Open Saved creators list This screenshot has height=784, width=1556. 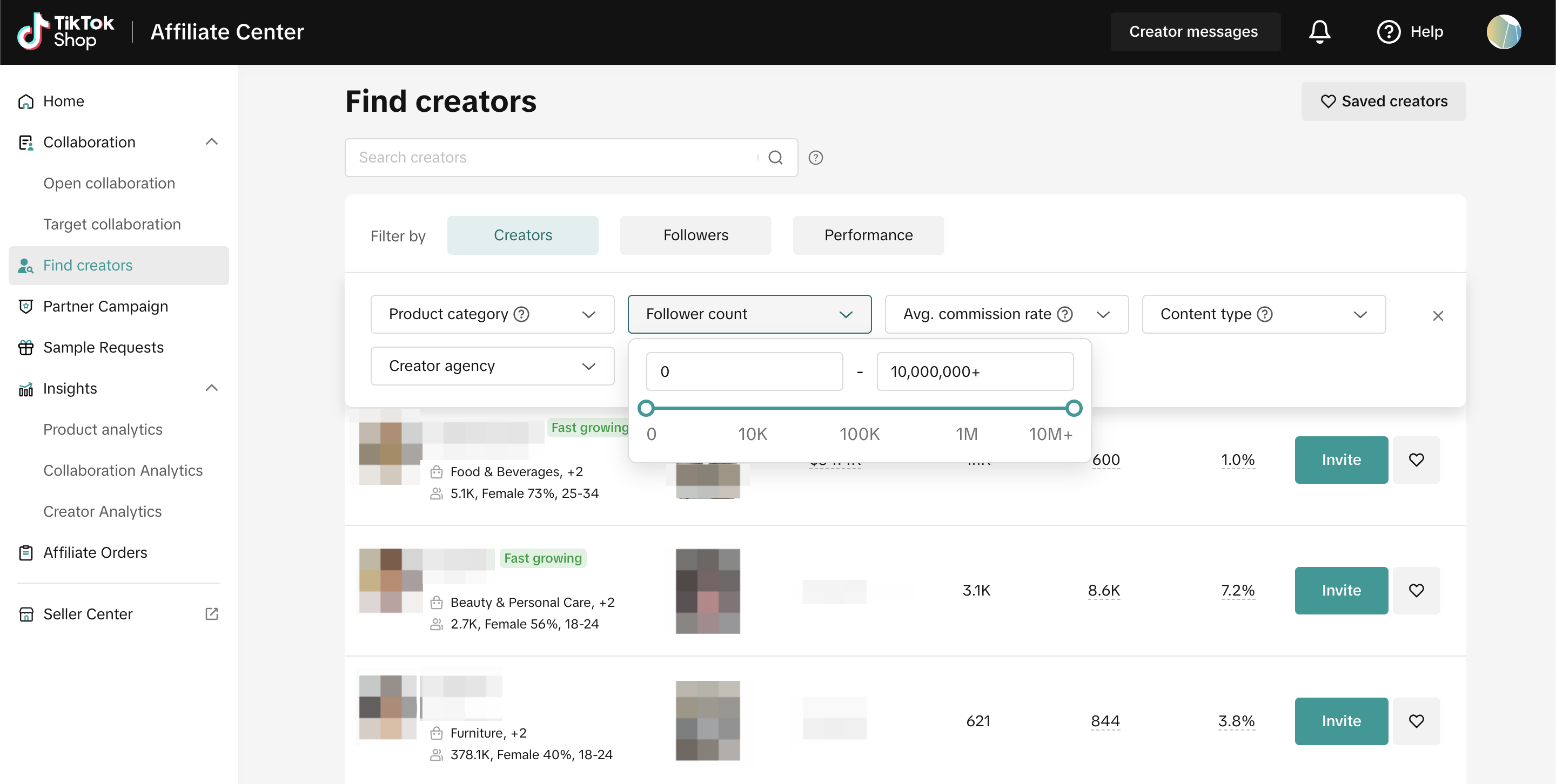[x=1383, y=102]
